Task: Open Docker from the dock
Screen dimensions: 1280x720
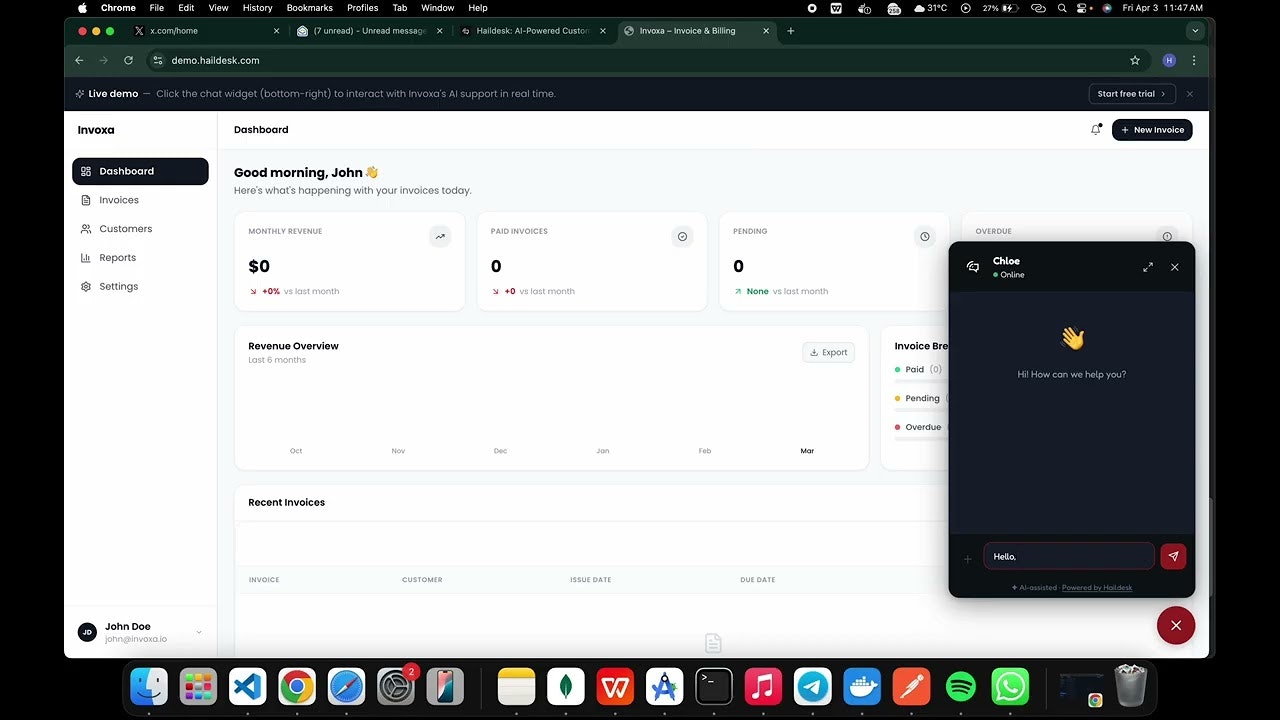Action: pos(862,687)
